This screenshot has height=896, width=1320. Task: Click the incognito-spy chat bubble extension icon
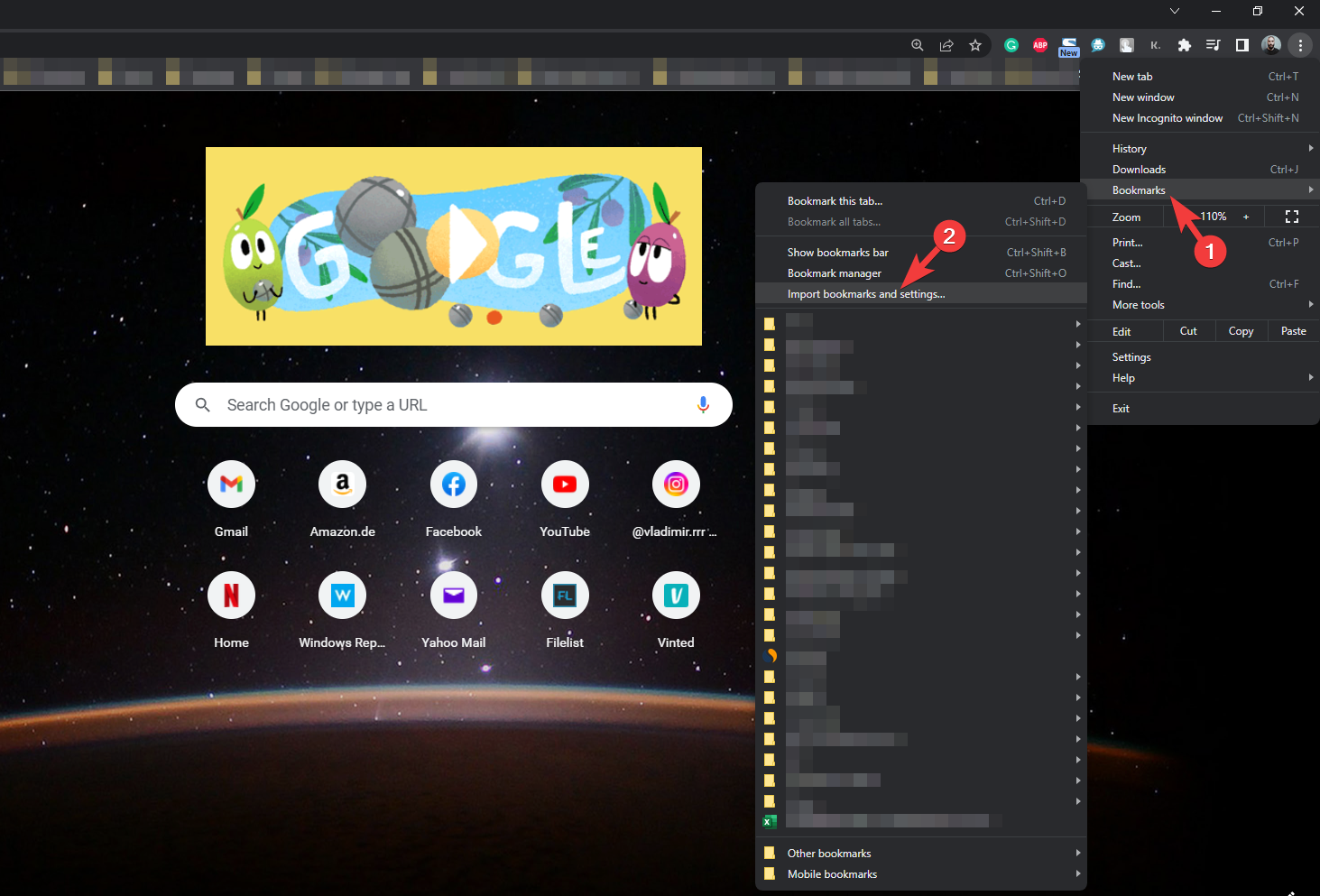(x=1098, y=45)
